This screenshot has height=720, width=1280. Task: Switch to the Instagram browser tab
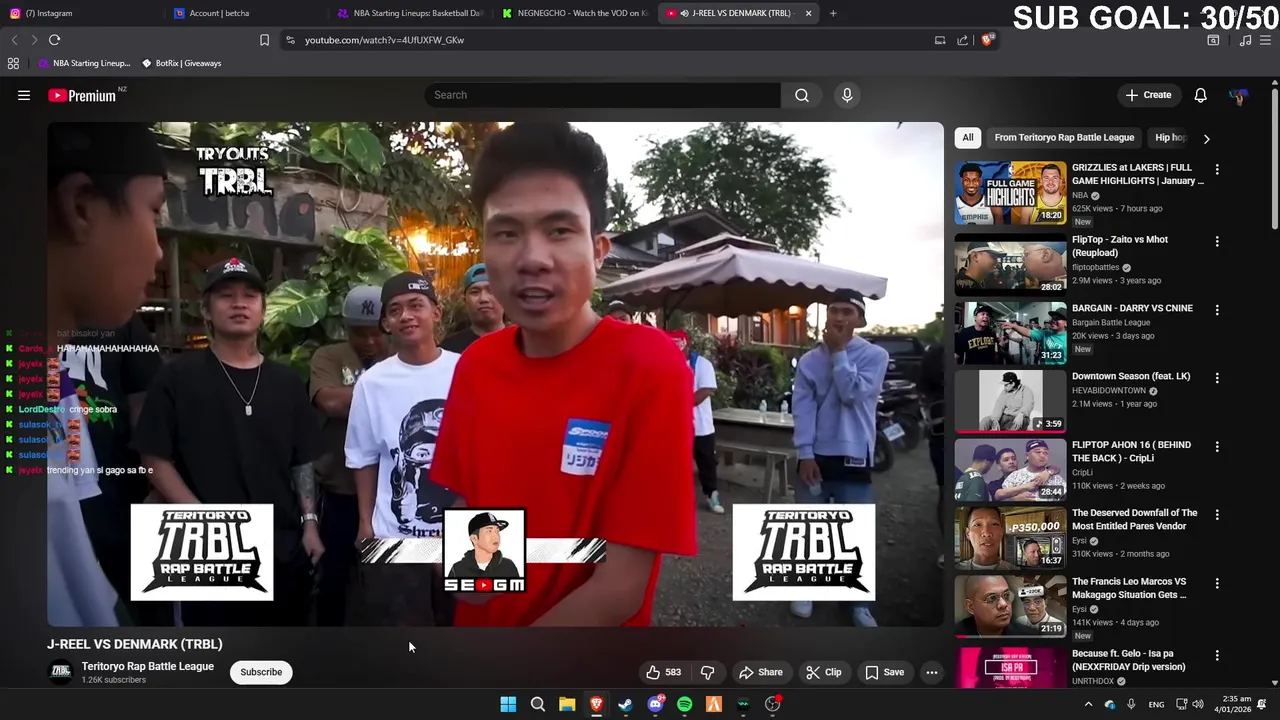(80, 13)
